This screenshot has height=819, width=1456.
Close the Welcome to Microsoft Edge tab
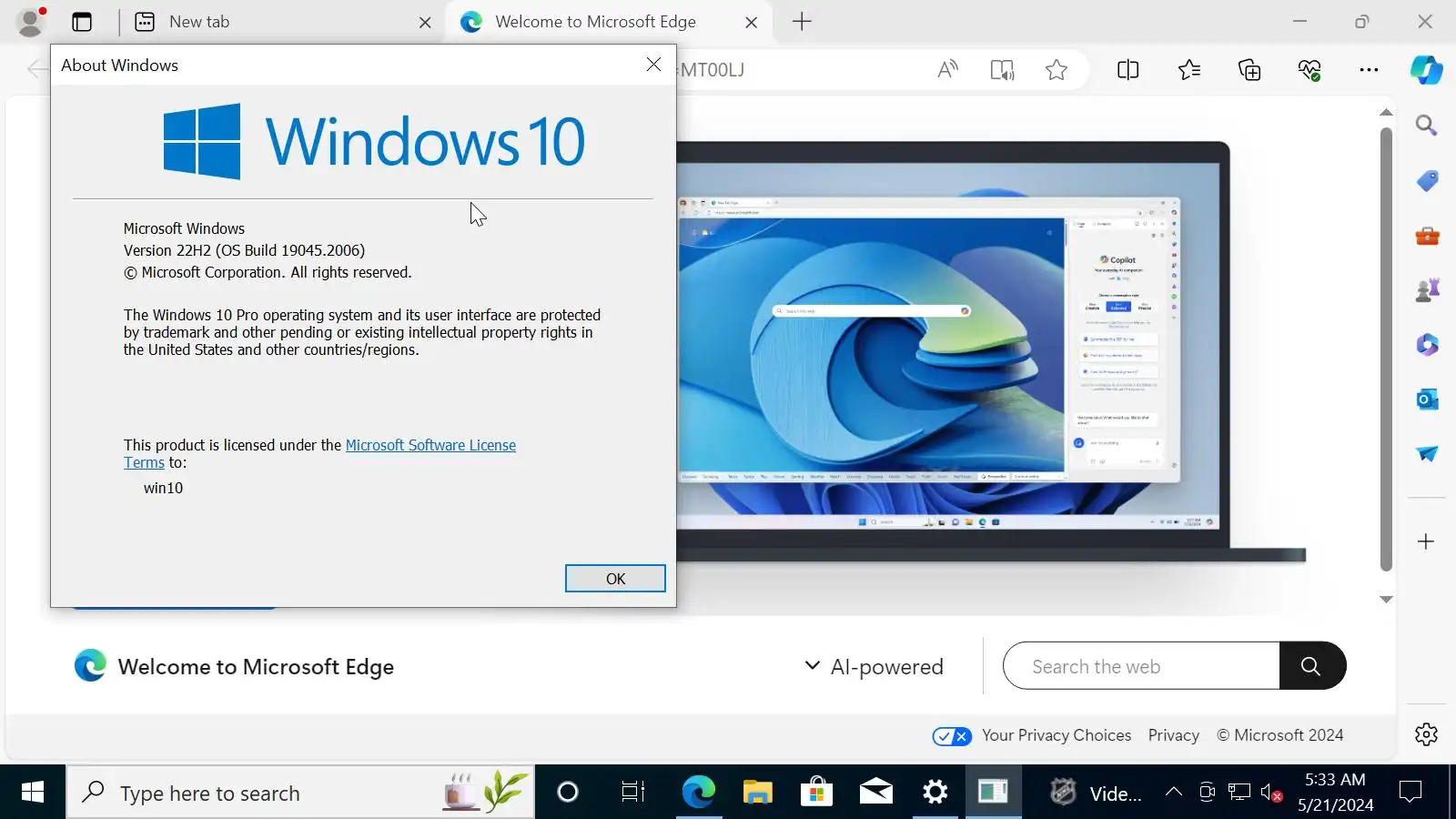[x=751, y=23]
